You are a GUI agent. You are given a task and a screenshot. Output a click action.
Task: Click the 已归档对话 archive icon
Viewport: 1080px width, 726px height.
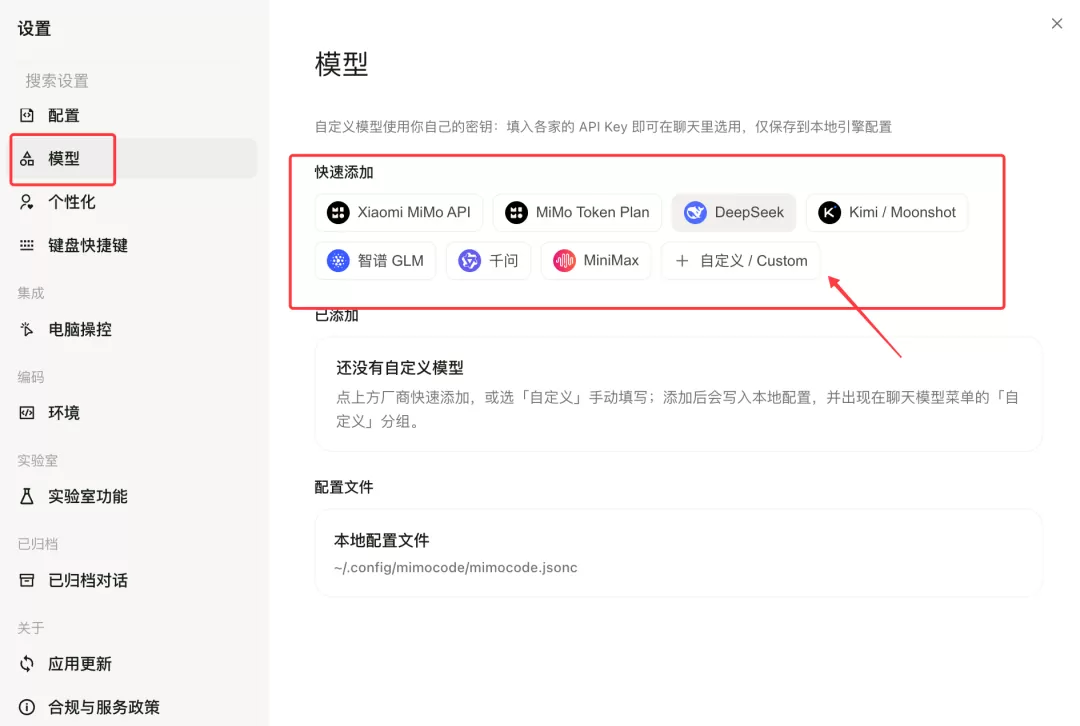(x=27, y=580)
